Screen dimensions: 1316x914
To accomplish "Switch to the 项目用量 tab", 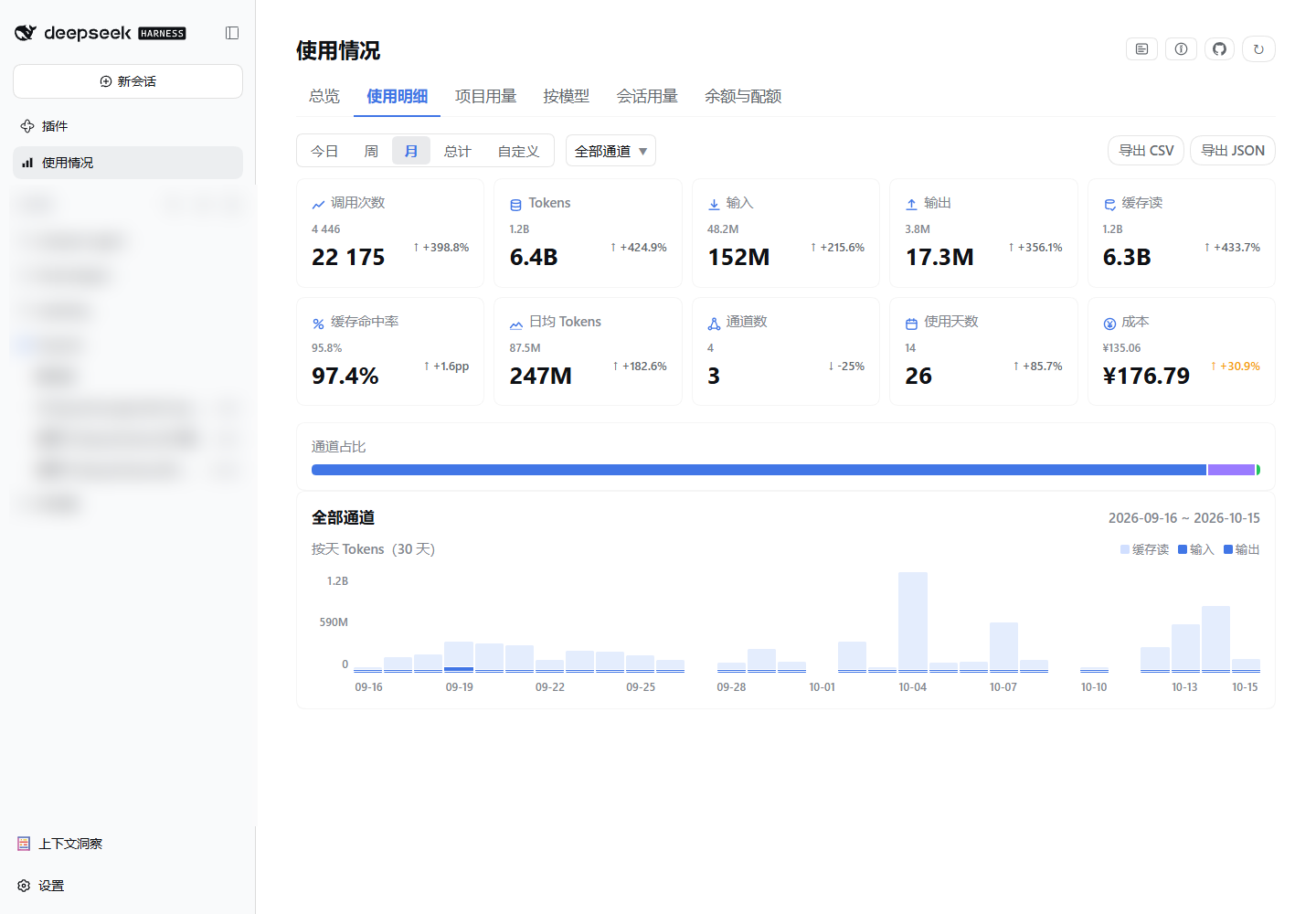I will 485,97.
